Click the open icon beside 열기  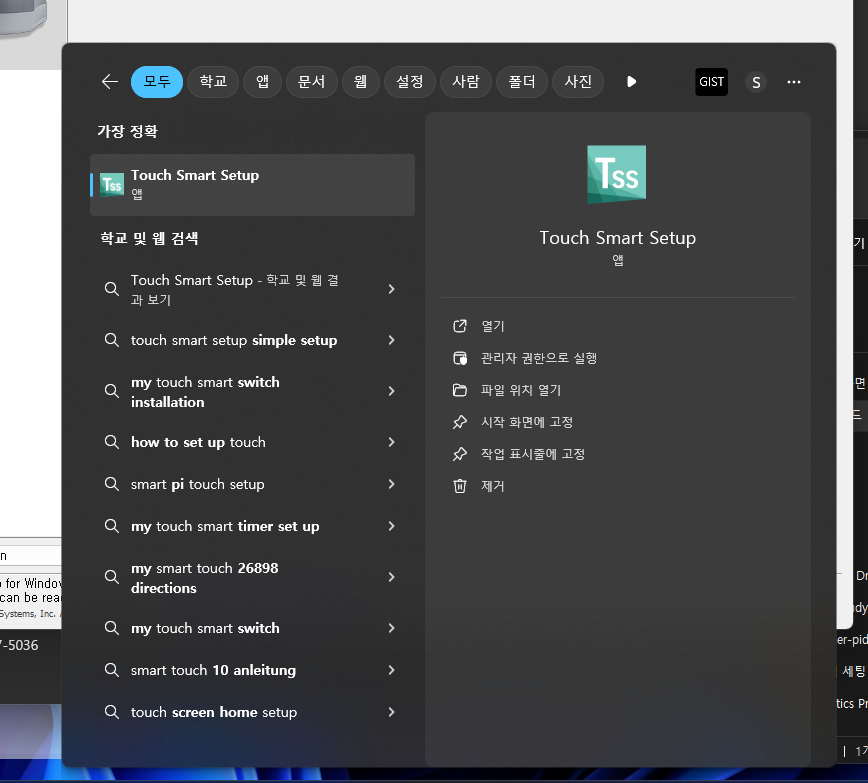(460, 326)
